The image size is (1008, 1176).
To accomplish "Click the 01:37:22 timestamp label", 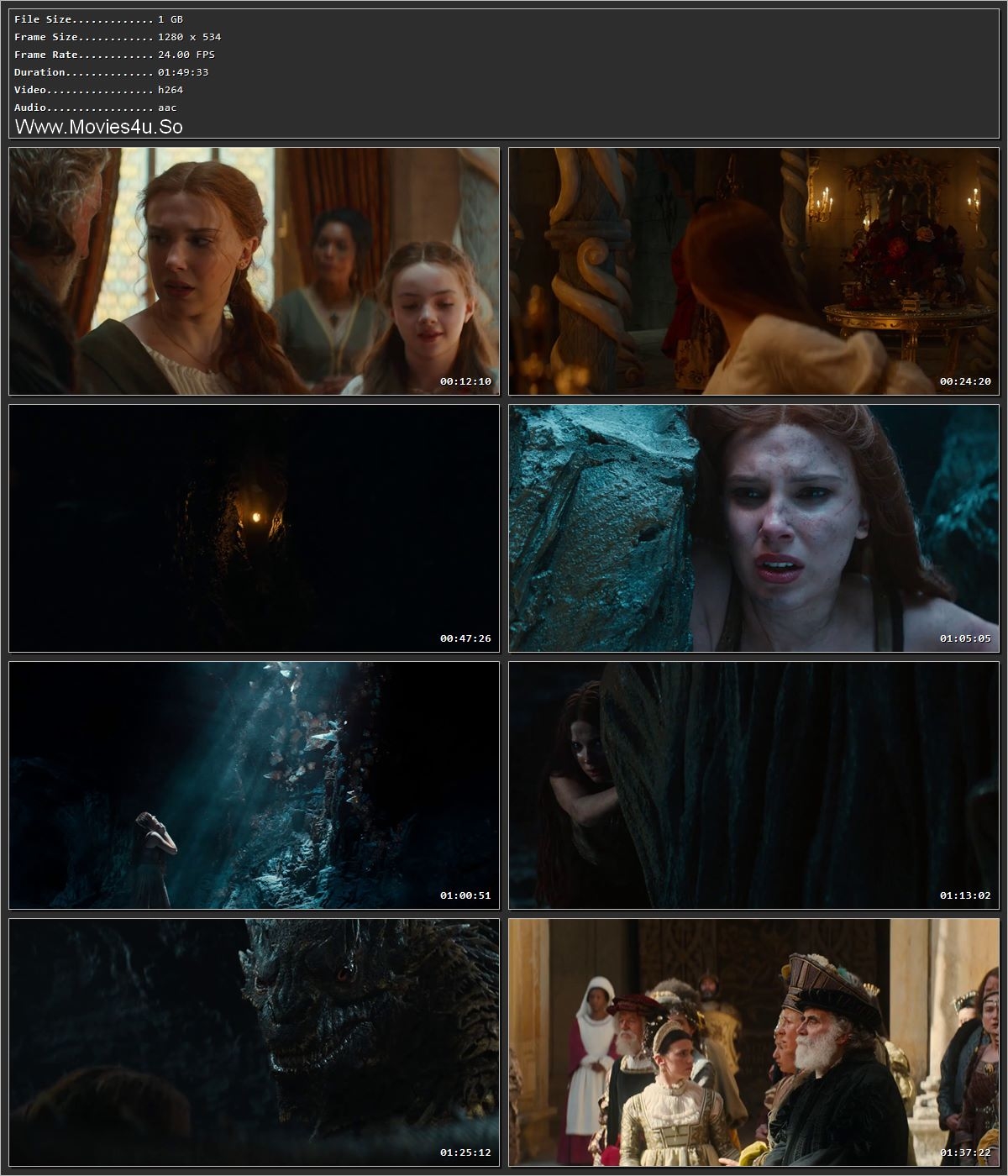I will coord(966,1154).
